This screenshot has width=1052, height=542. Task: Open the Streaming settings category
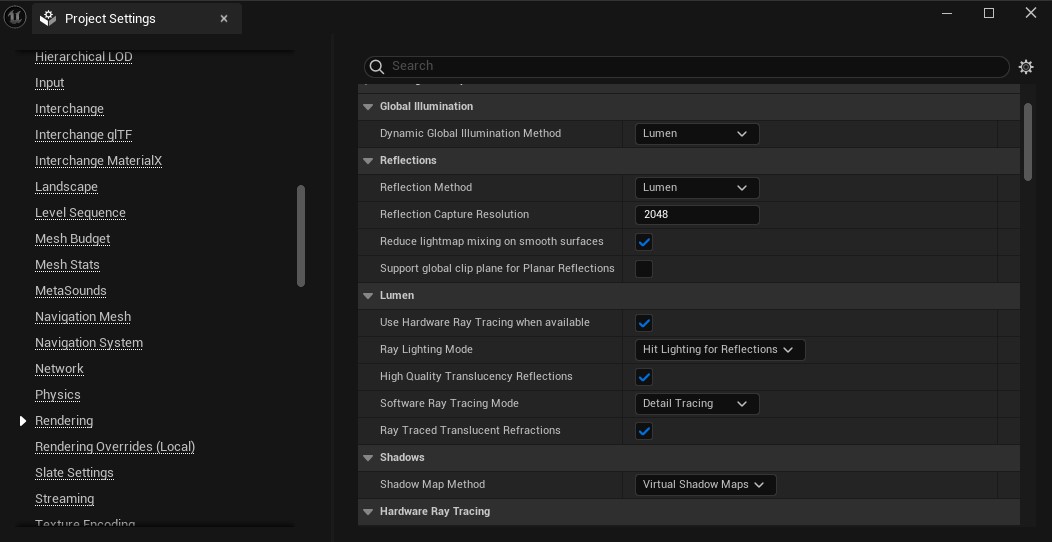(x=64, y=499)
